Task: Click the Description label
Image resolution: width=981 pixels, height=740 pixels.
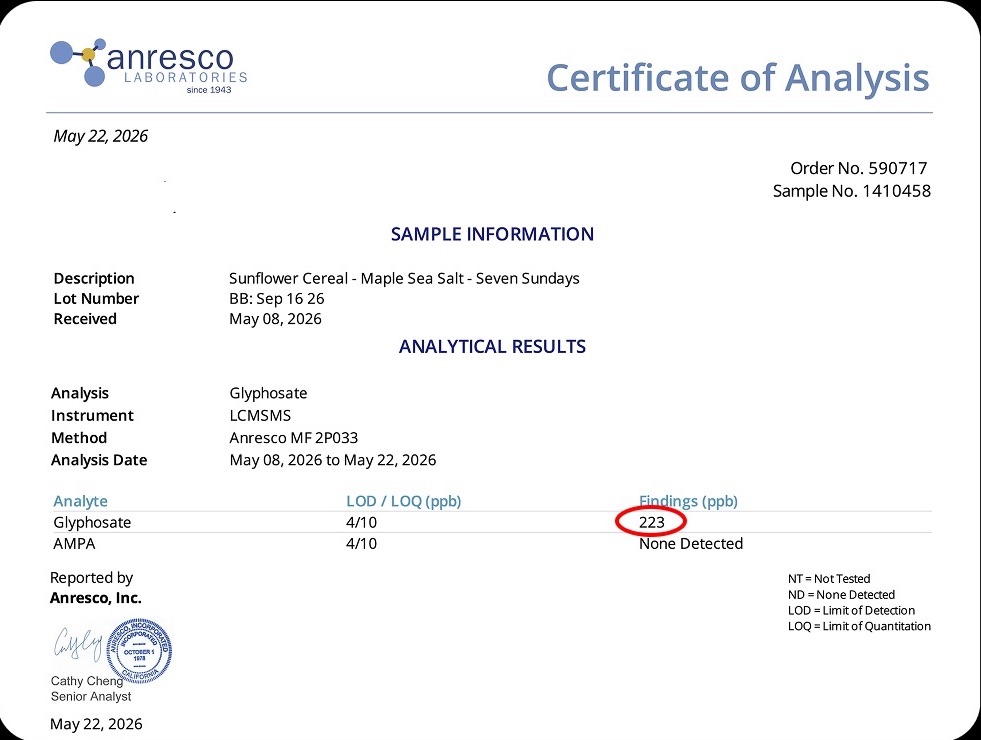Action: coord(94,278)
